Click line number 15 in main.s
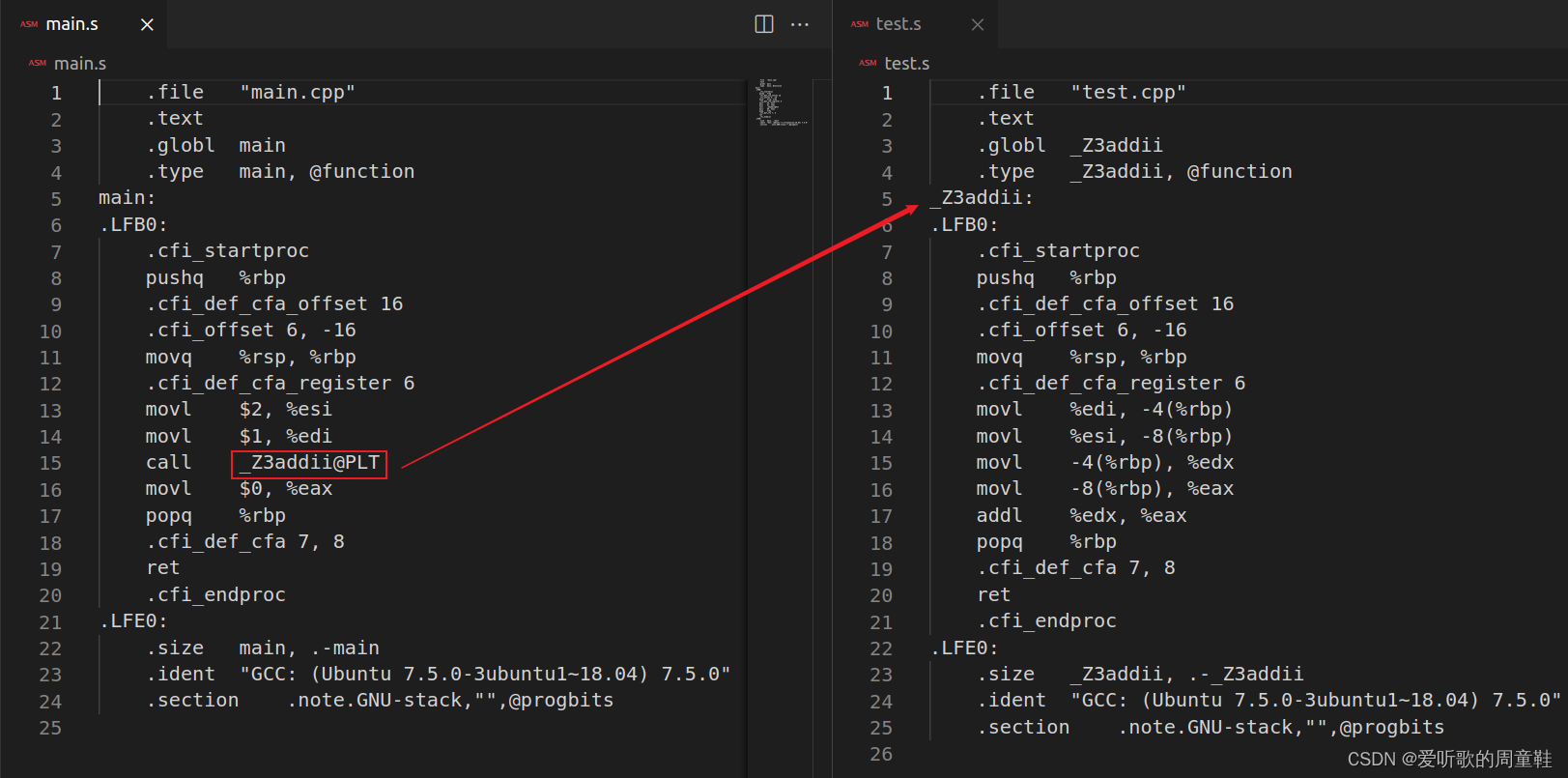The width and height of the screenshot is (1568, 778). 51,463
